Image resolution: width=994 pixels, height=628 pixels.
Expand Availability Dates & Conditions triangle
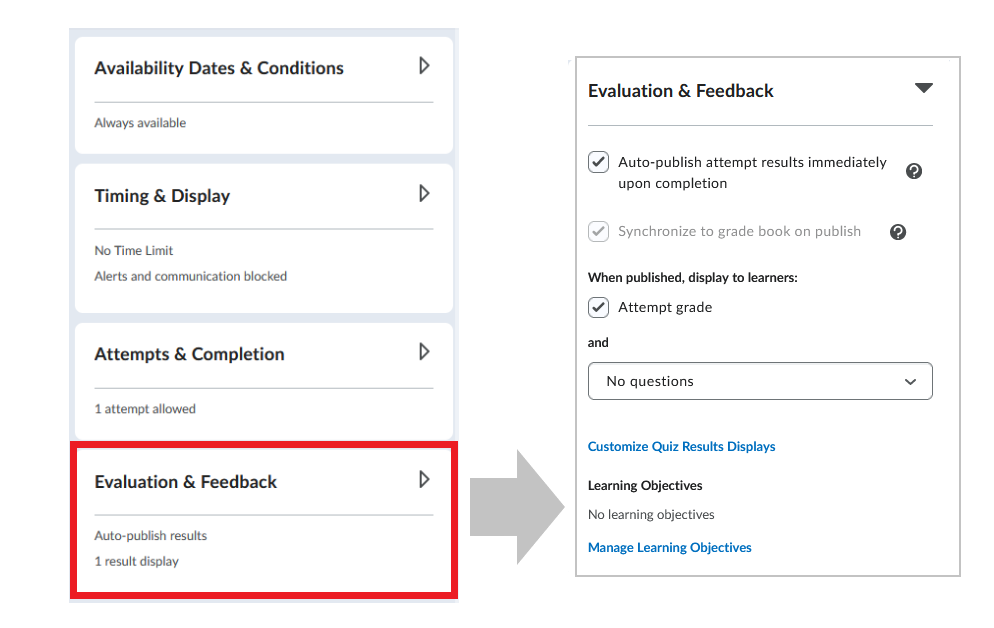[424, 65]
